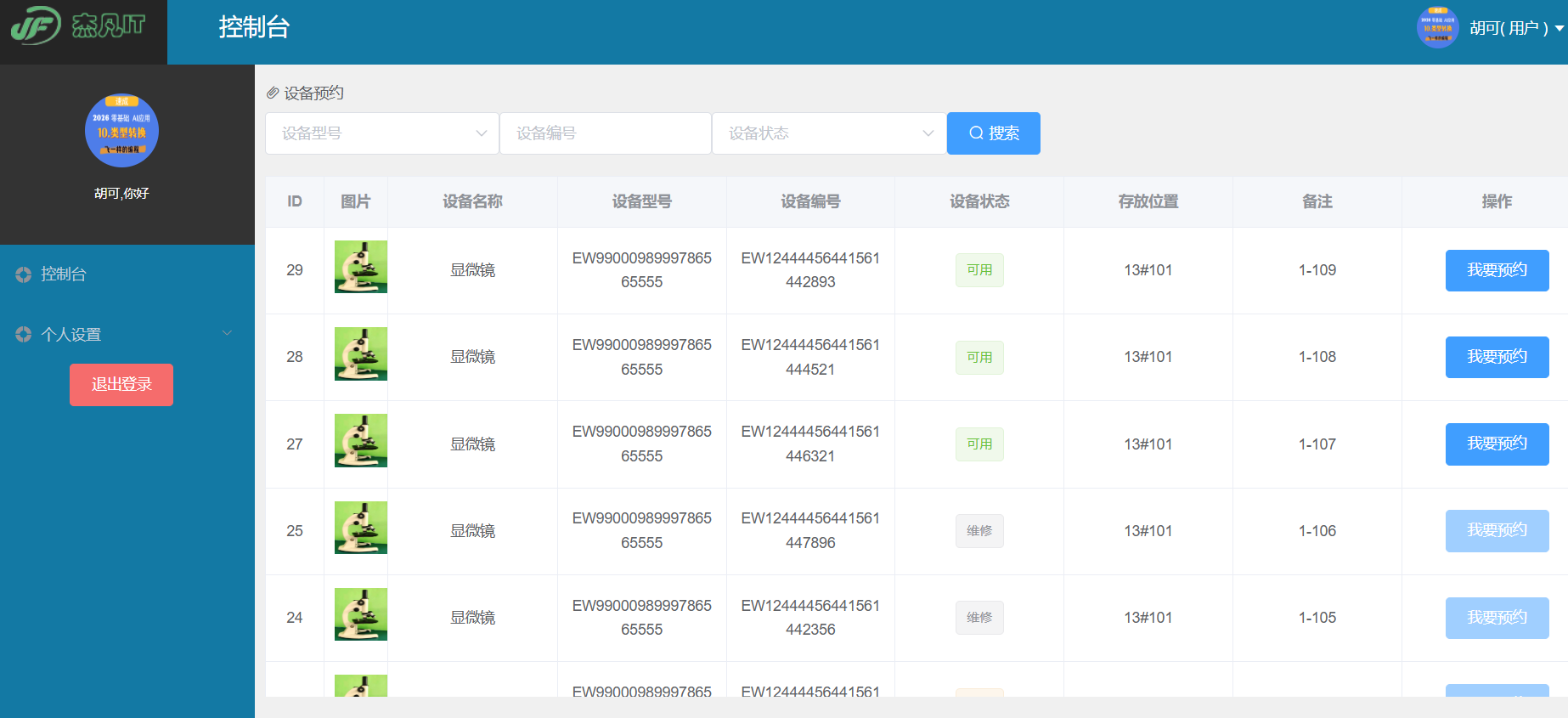Image resolution: width=1568 pixels, height=718 pixels.
Task: Click 设备型号 dropdown arrow
Action: click(x=482, y=133)
